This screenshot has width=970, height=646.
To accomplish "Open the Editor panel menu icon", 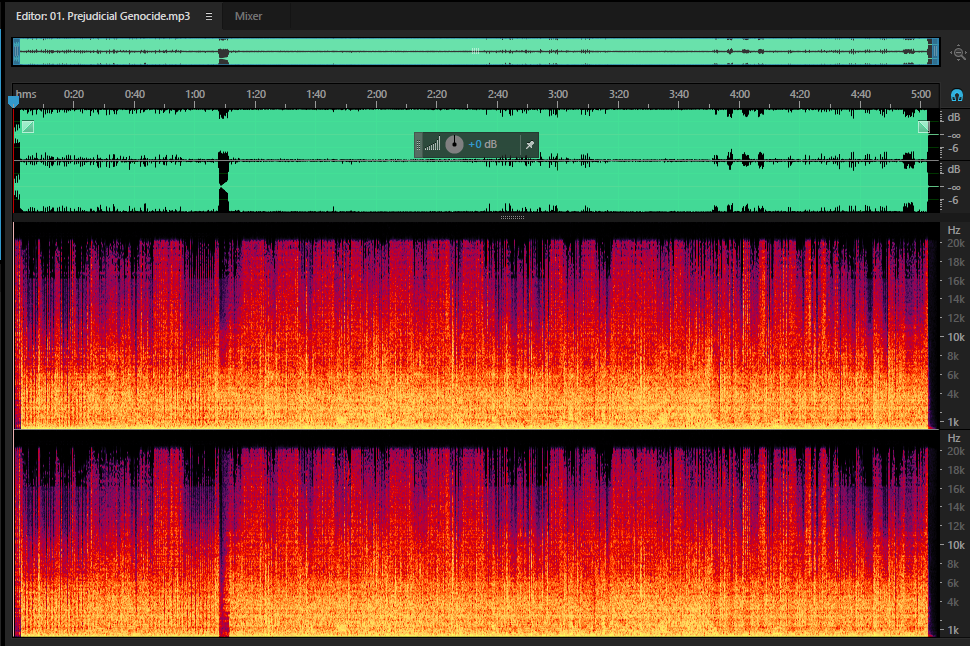I will click(x=208, y=17).
